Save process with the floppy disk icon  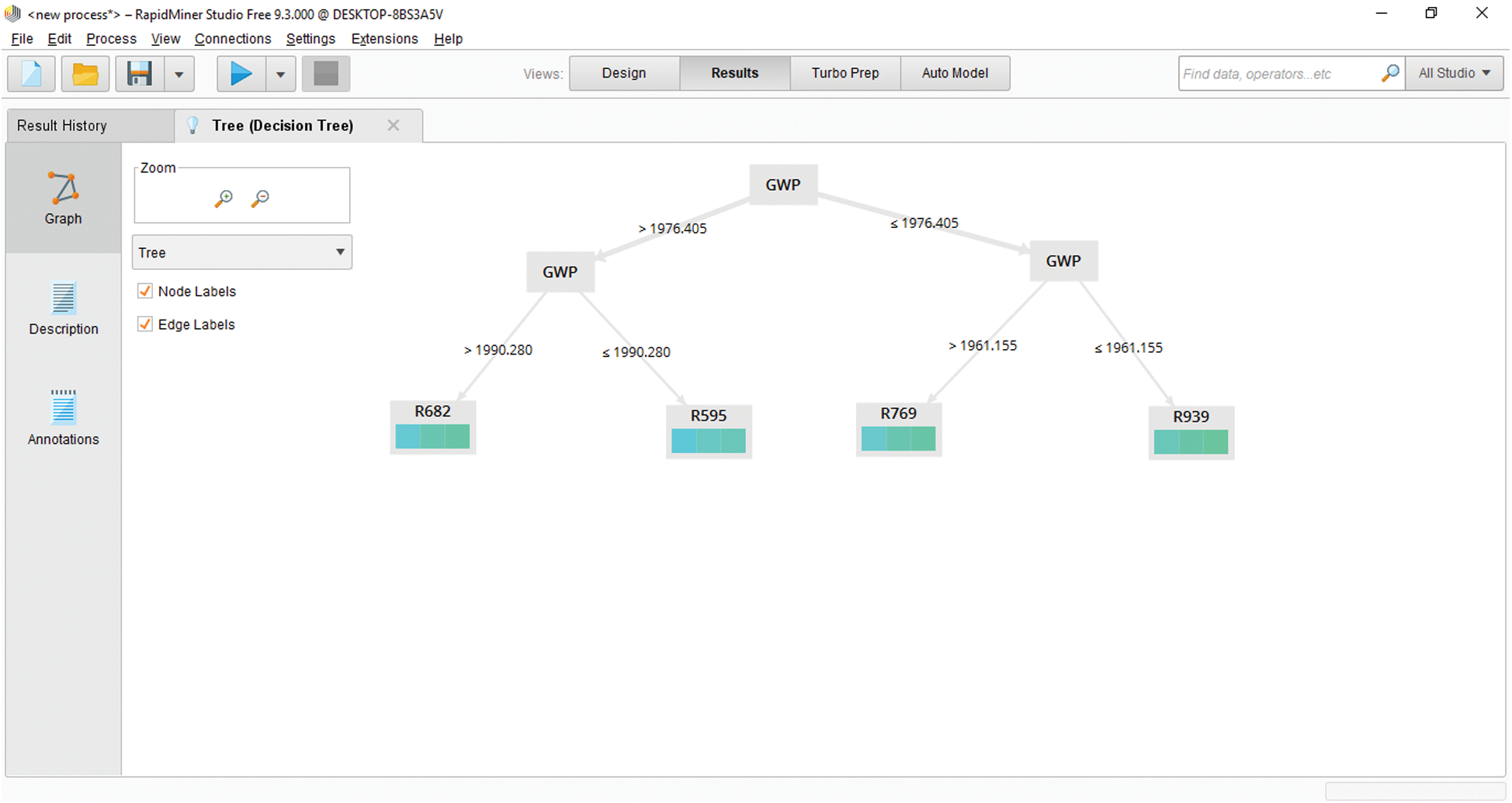pyautogui.click(x=140, y=74)
